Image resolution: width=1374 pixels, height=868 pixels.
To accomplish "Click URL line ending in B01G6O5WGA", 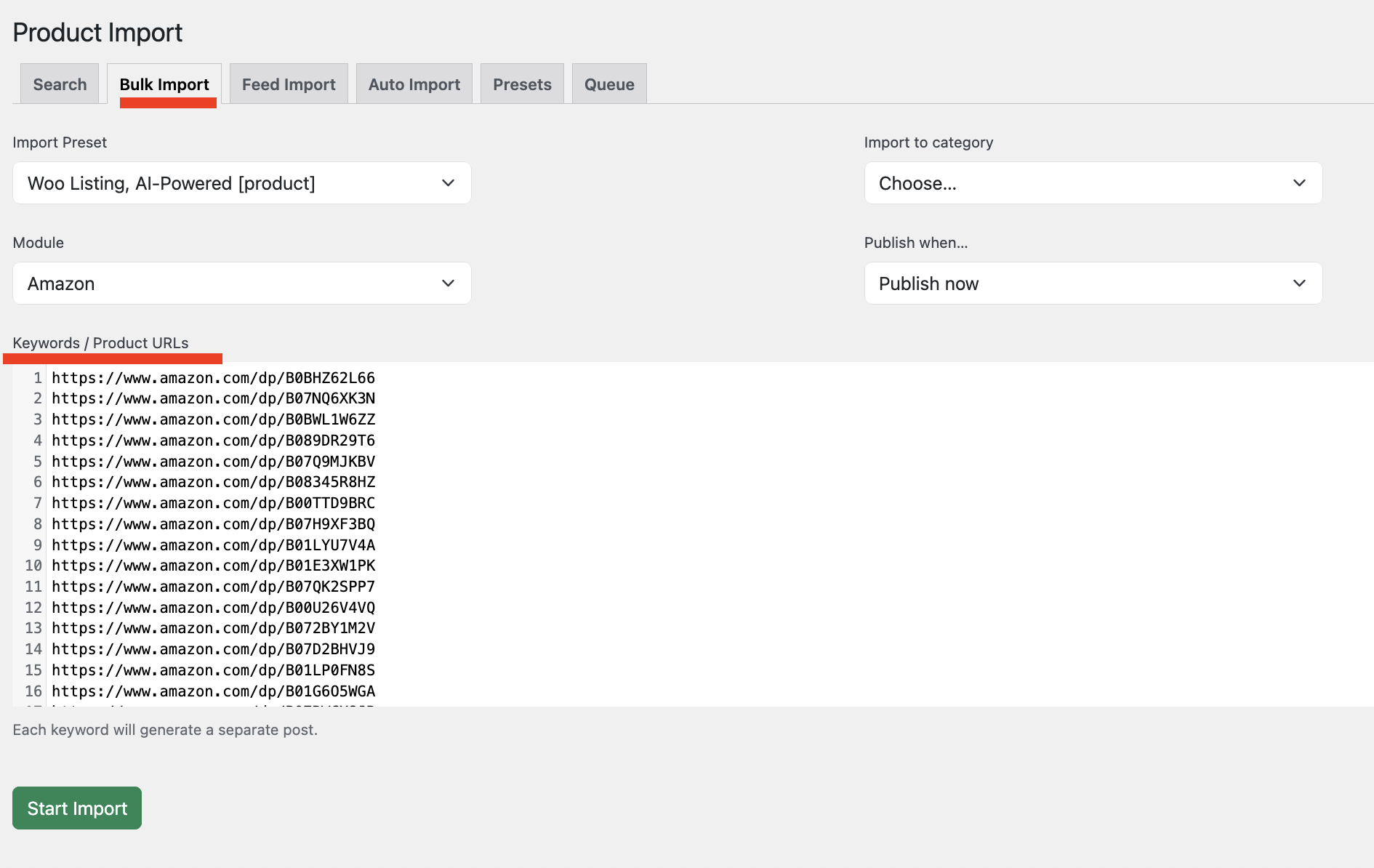I will (213, 691).
